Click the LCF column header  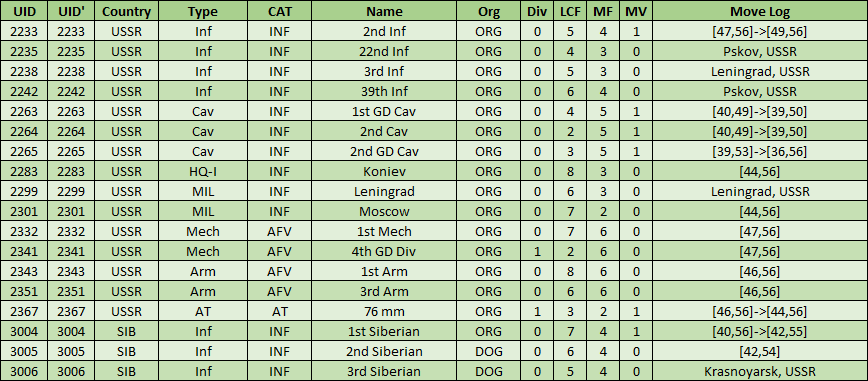pos(570,12)
